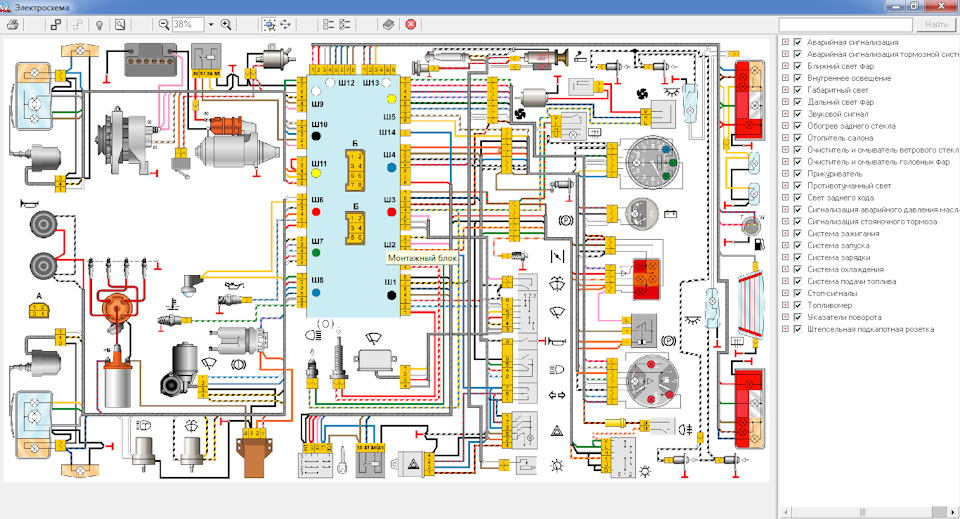Image resolution: width=960 pixels, height=519 pixels.
Task: Click the right scroll arrow of list scrollbar
Action: tap(954, 512)
